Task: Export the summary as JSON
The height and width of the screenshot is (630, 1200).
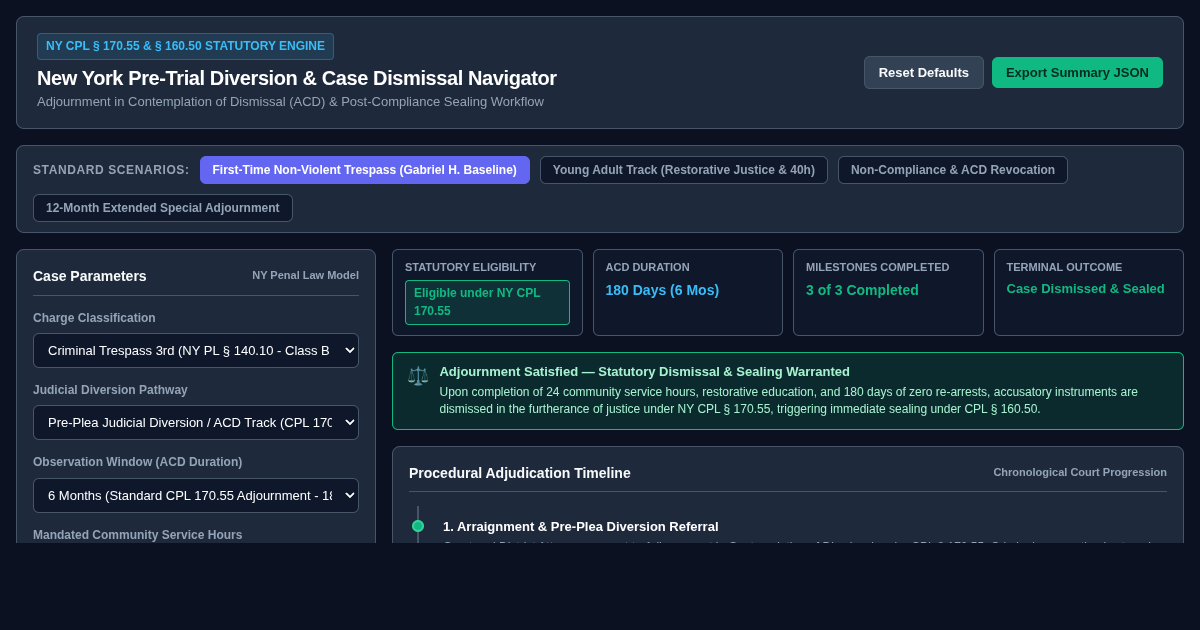Action: [1077, 72]
